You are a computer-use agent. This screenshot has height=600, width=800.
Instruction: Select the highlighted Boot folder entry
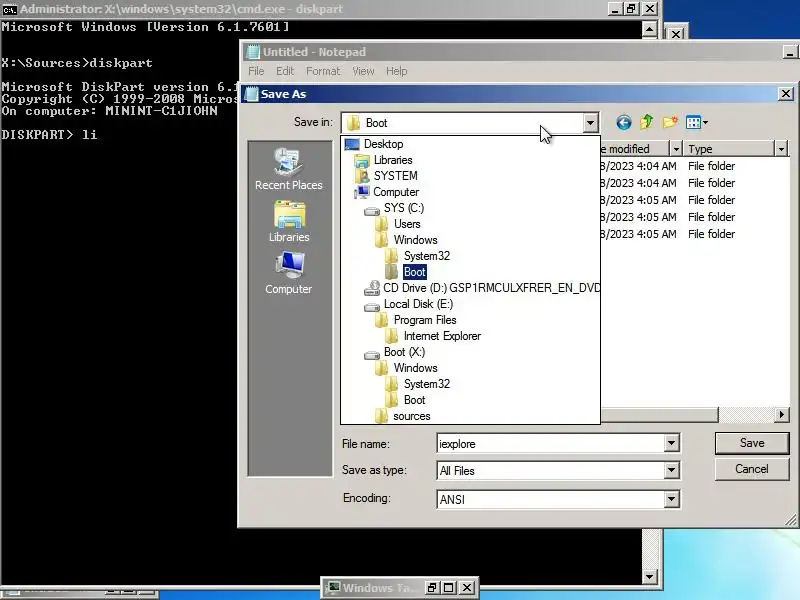click(x=414, y=272)
